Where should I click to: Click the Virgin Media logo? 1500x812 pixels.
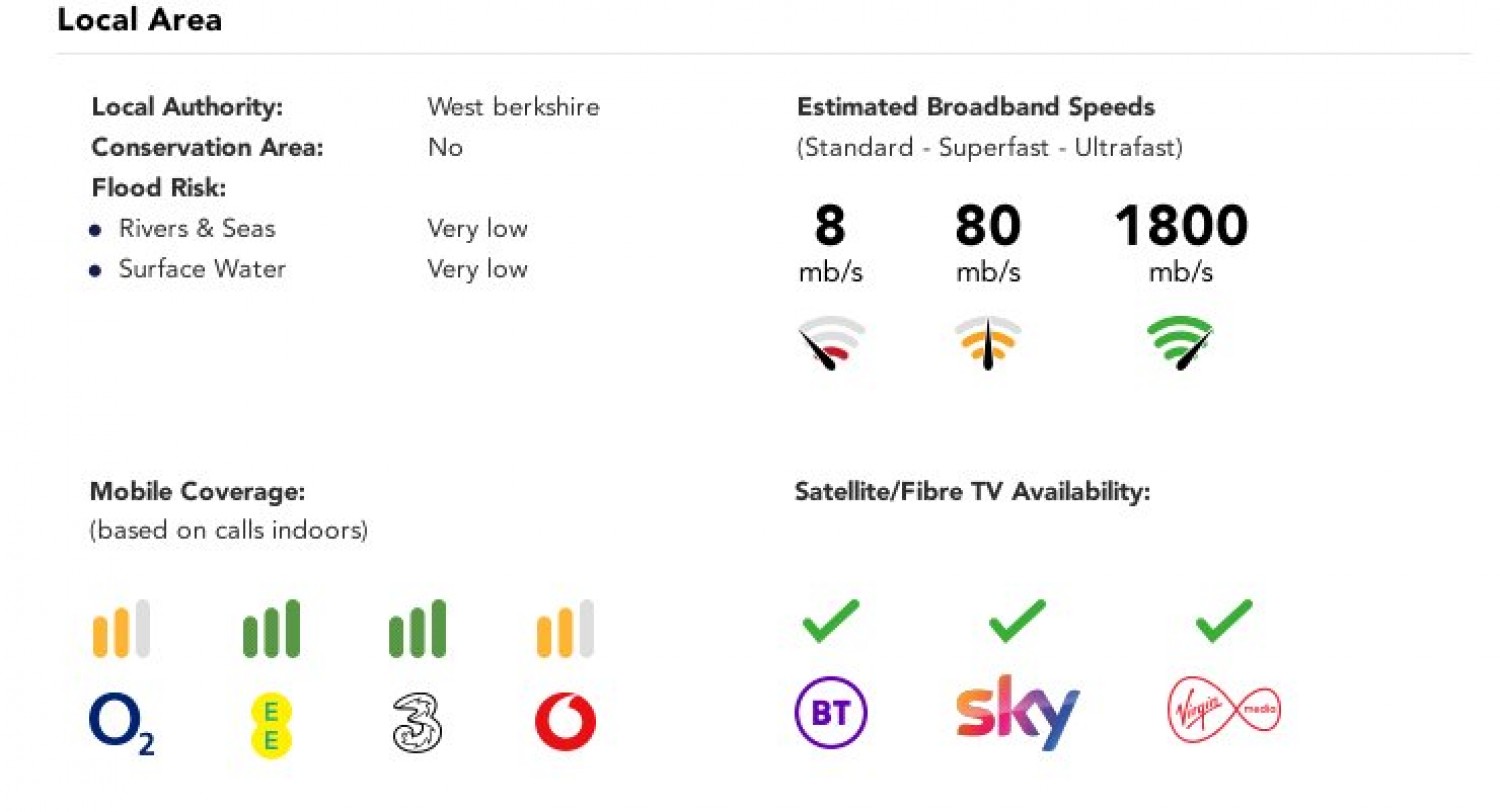pyautogui.click(x=1224, y=712)
